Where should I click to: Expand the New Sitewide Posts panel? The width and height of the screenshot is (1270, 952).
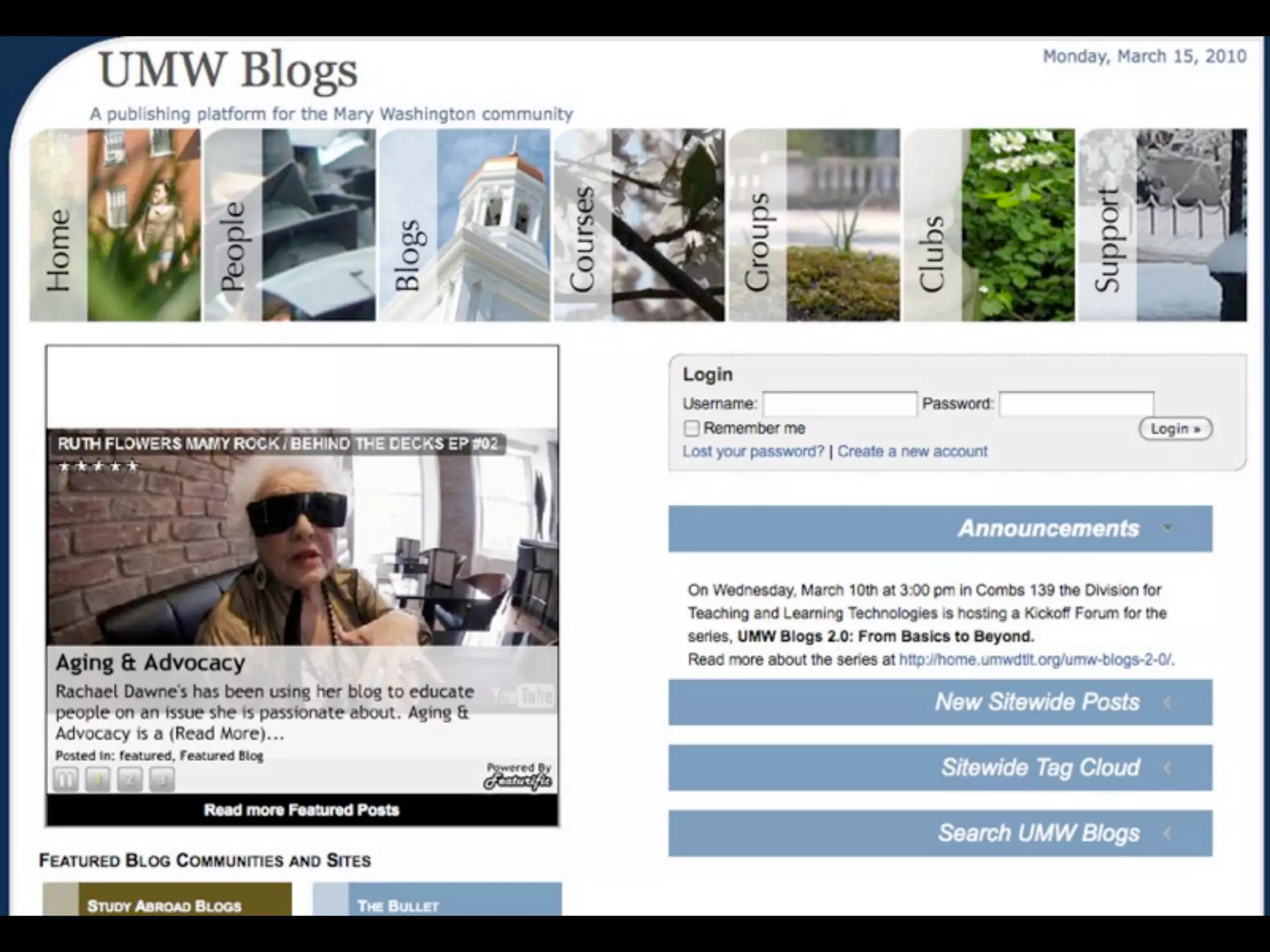pyautogui.click(x=1168, y=702)
